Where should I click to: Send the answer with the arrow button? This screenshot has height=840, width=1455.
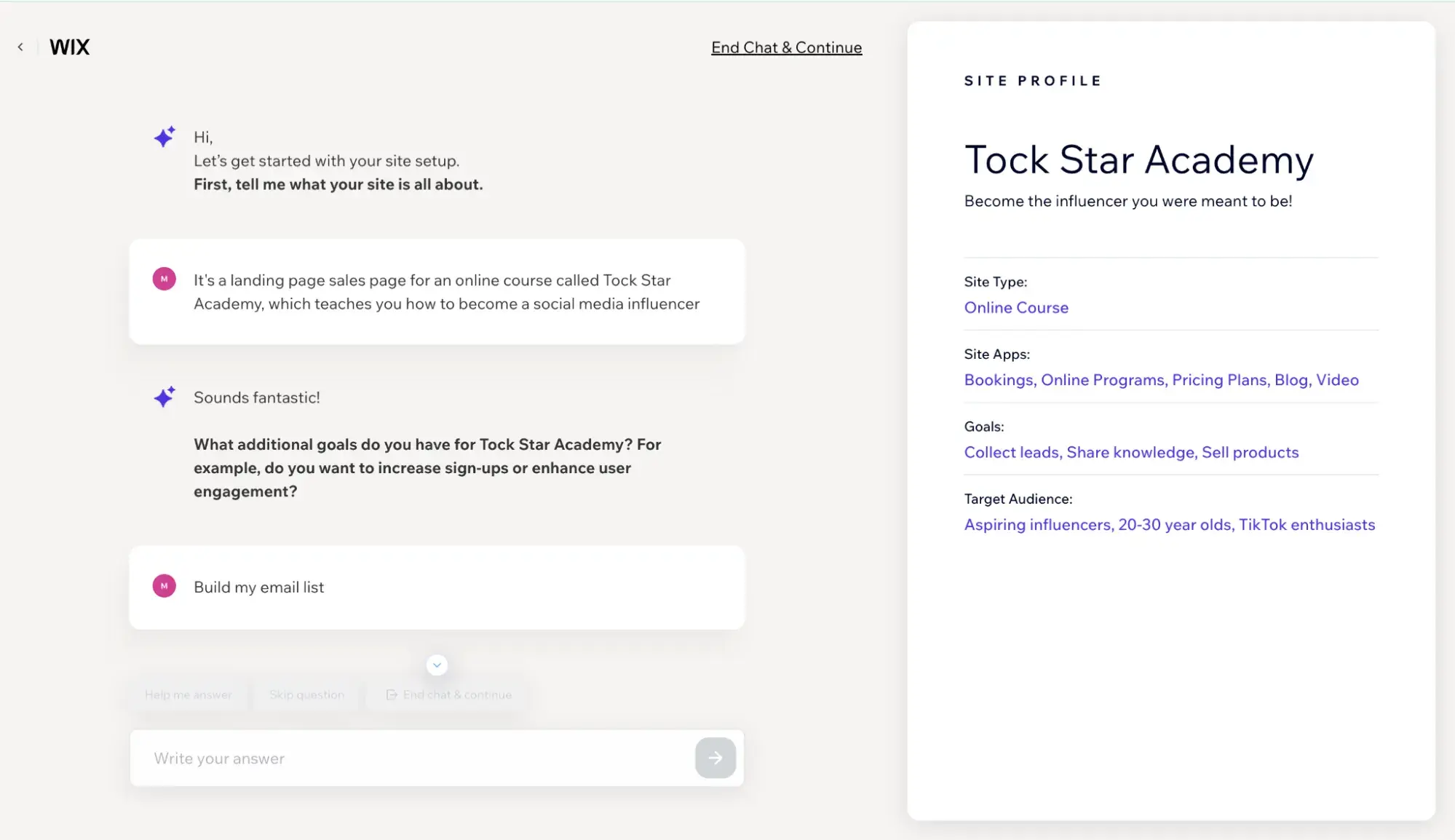pos(715,758)
